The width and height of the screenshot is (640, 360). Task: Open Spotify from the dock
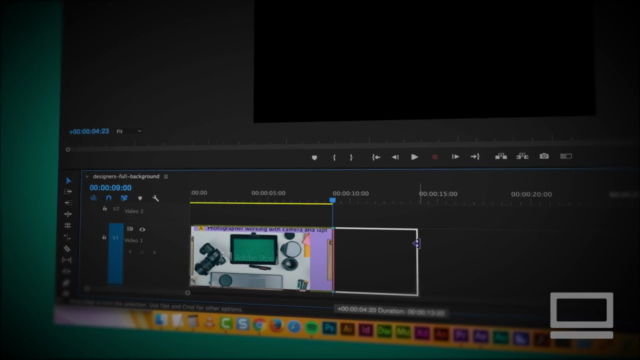[x=311, y=327]
